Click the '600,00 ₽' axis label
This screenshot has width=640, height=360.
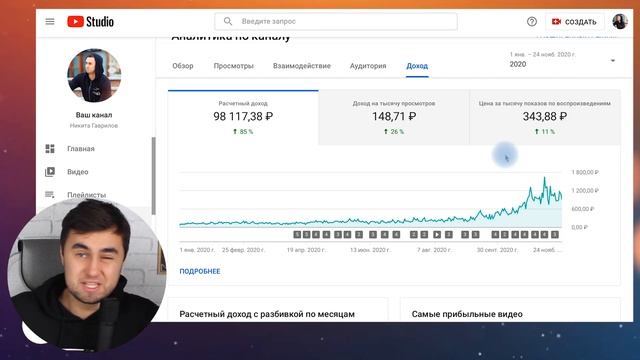click(583, 209)
